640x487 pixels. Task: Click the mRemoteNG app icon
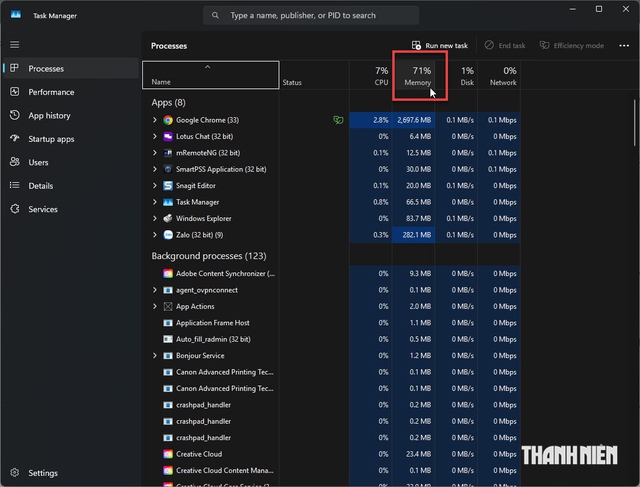[x=168, y=153]
